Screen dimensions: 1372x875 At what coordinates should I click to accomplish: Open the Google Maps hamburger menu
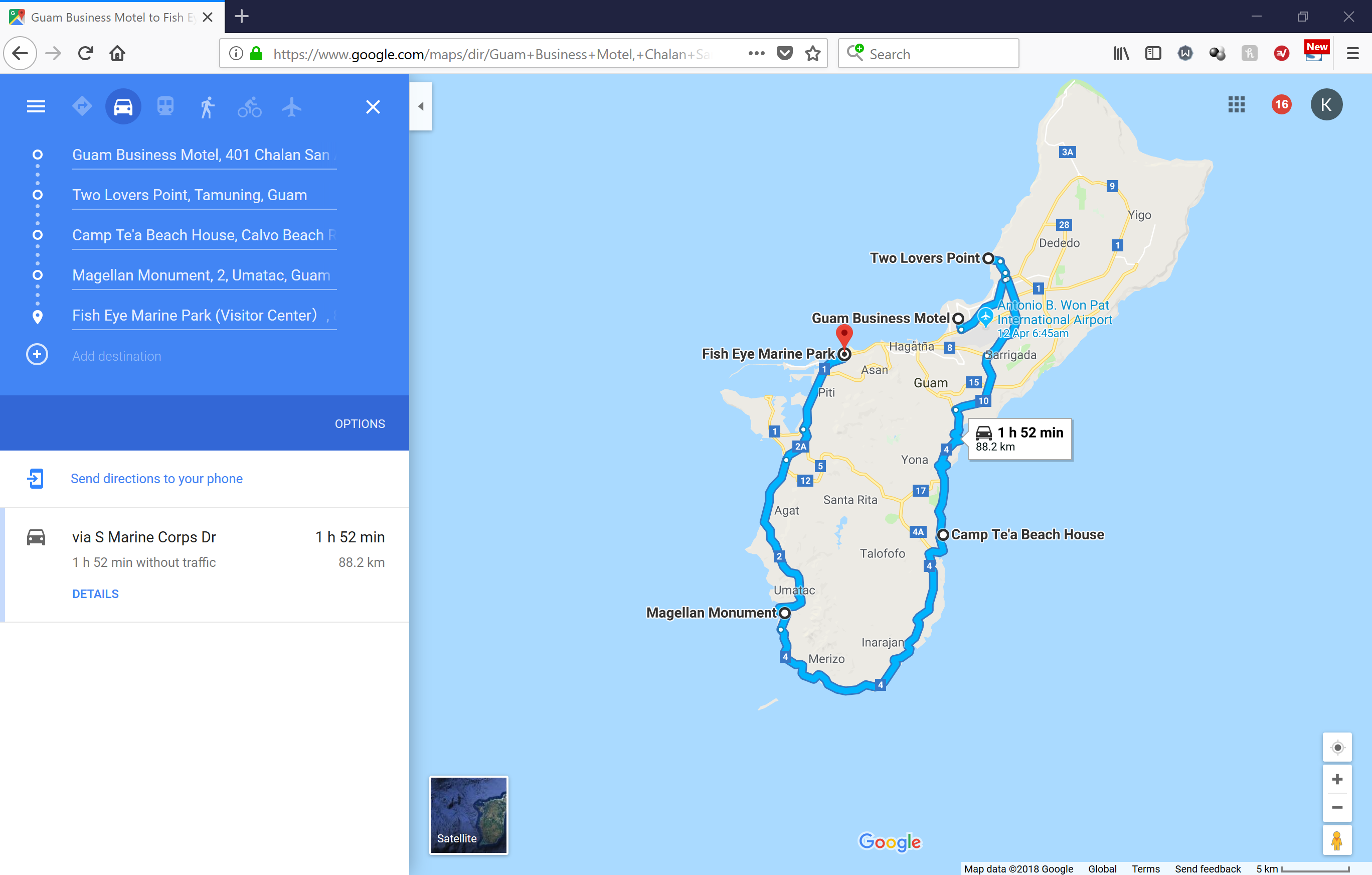36,106
